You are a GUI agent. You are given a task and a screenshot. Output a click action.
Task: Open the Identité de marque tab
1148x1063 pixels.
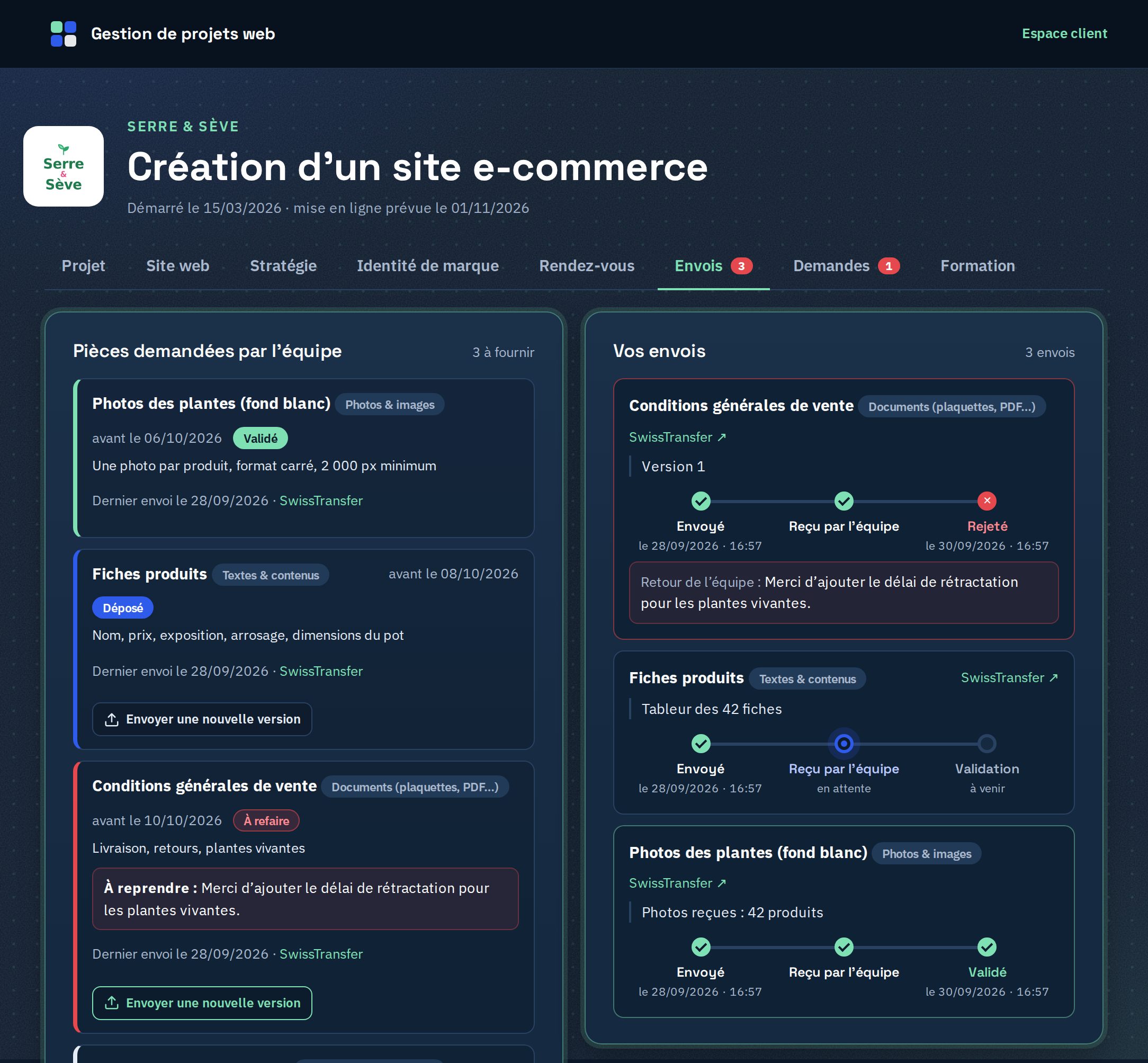coord(427,266)
